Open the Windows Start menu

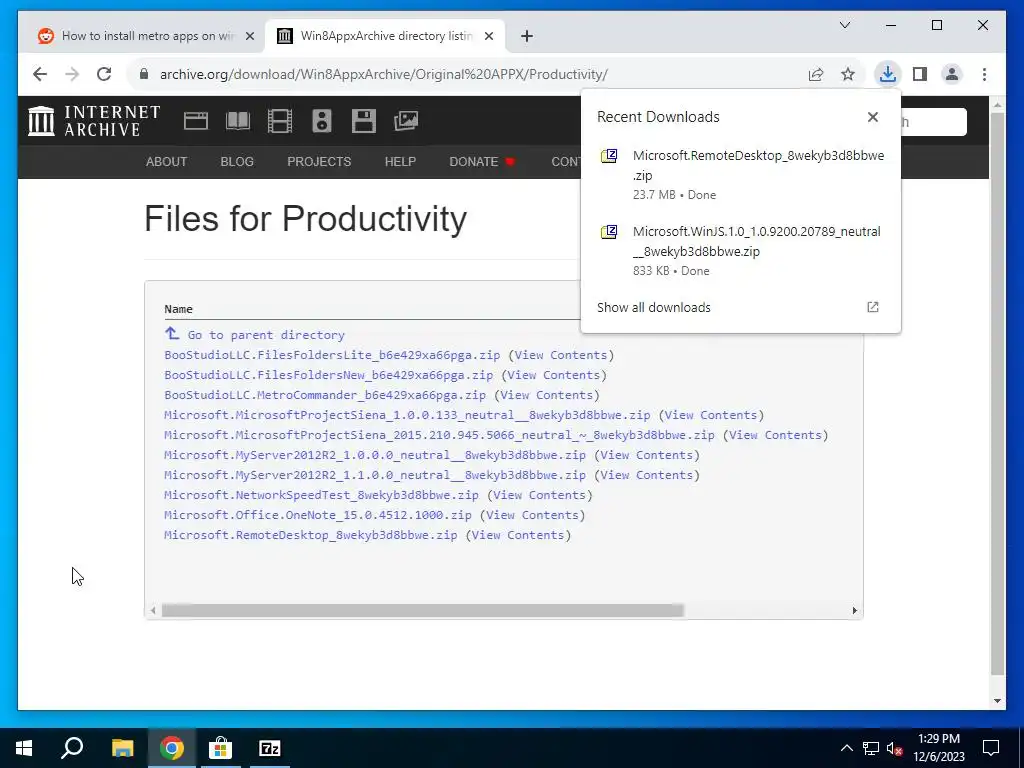pos(24,748)
